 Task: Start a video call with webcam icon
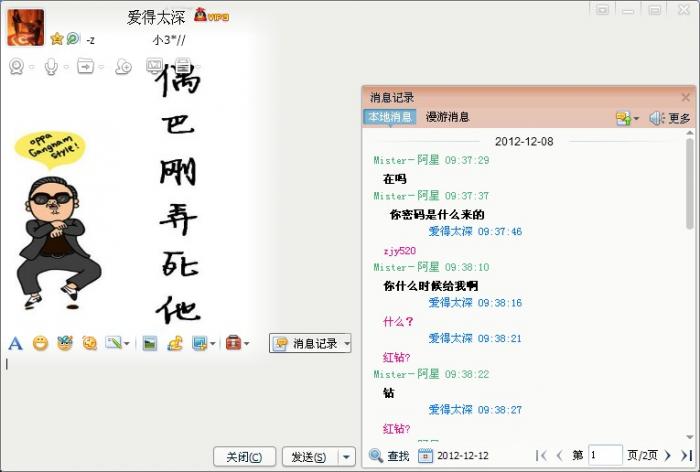[17, 67]
